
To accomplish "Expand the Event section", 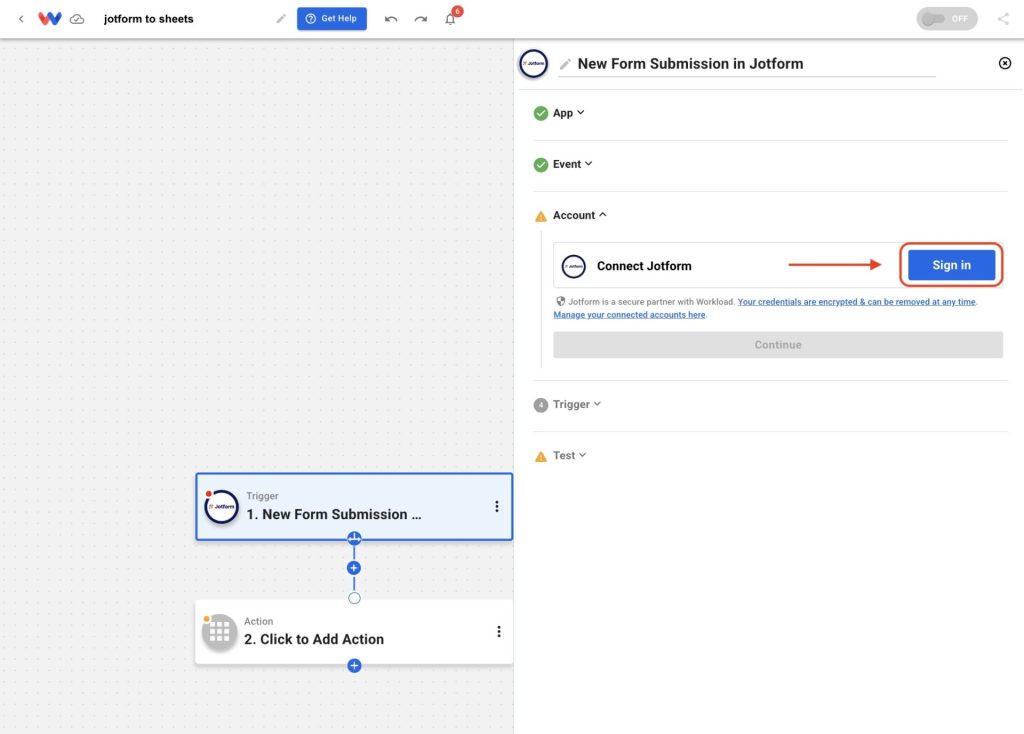I will click(573, 164).
